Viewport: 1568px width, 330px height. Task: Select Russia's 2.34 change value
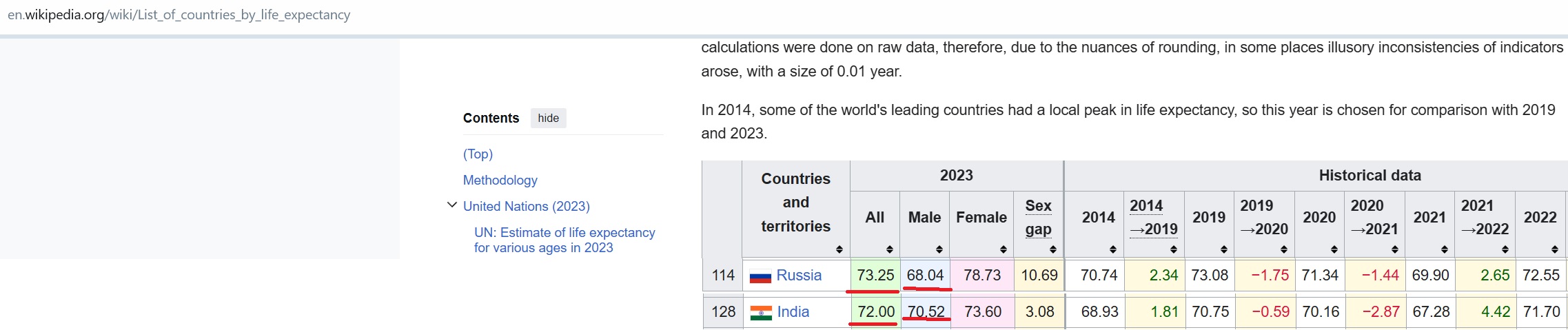pos(1164,275)
